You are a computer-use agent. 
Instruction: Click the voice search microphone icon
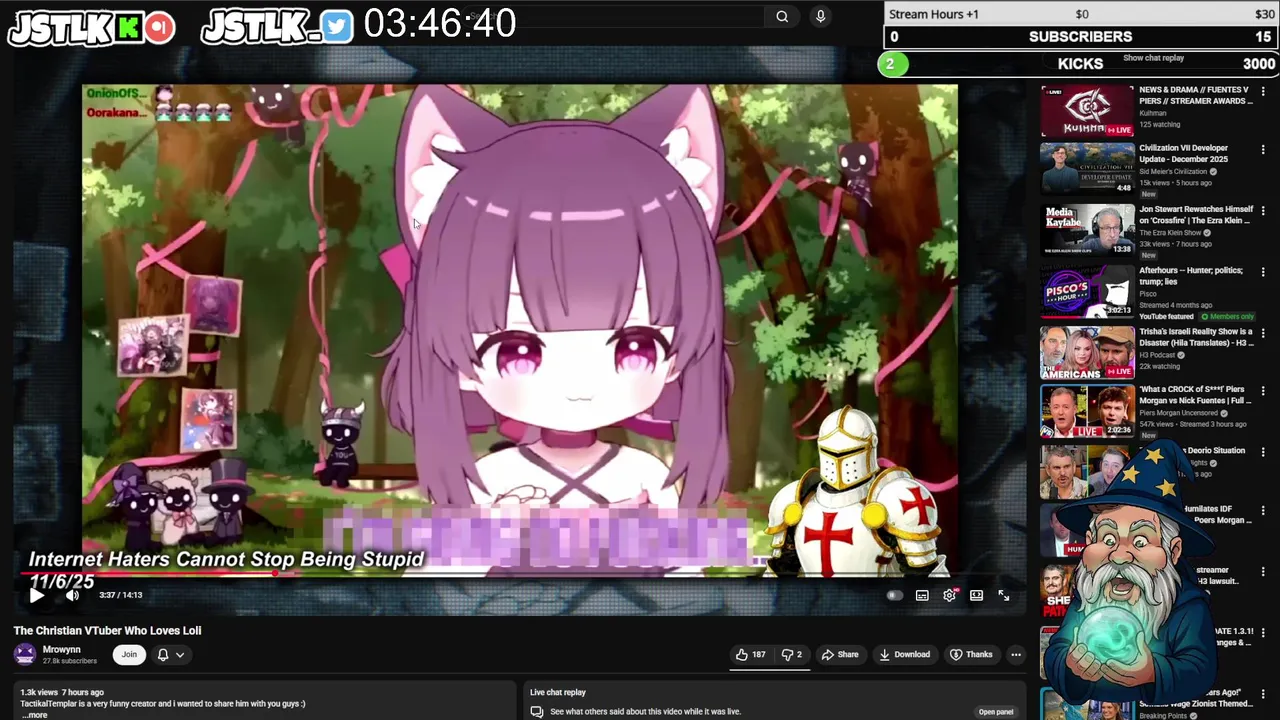[820, 16]
